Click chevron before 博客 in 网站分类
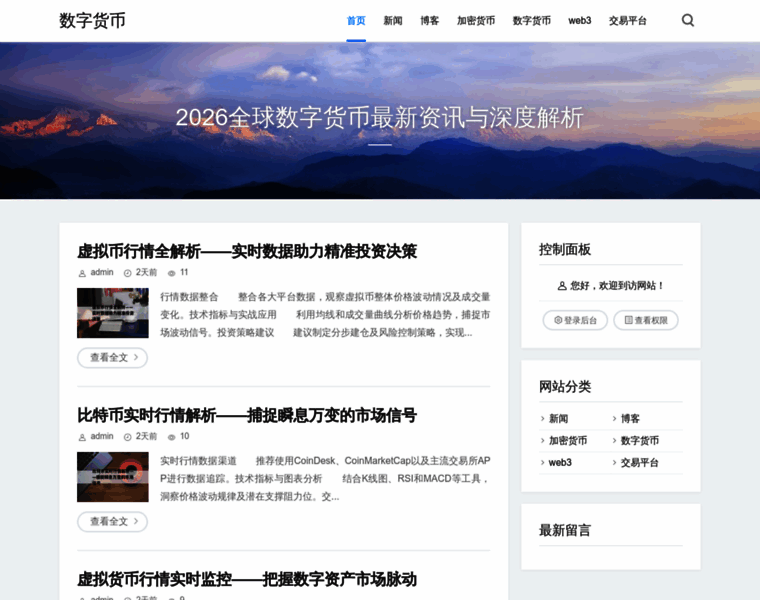 click(x=614, y=418)
